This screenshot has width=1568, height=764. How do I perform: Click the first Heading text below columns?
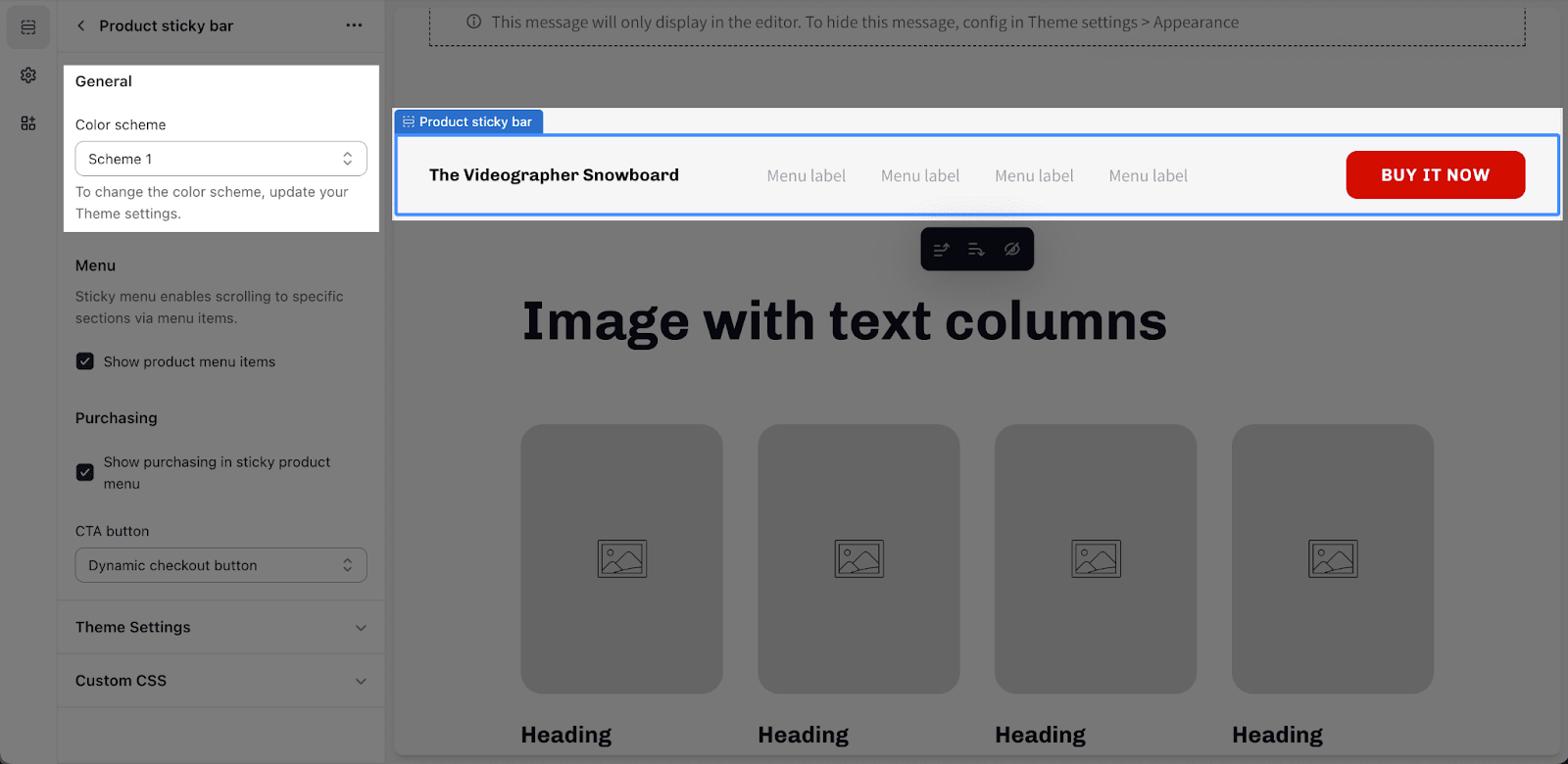[x=566, y=735]
